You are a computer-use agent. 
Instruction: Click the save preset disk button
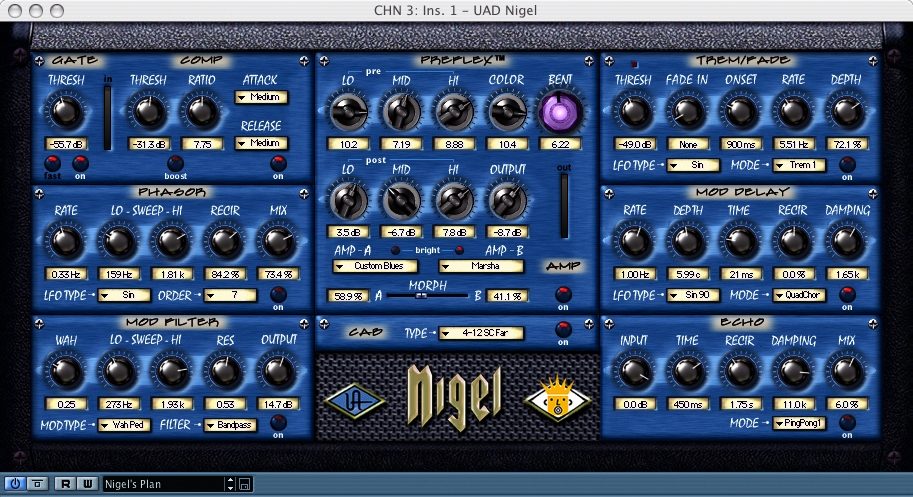[245, 484]
